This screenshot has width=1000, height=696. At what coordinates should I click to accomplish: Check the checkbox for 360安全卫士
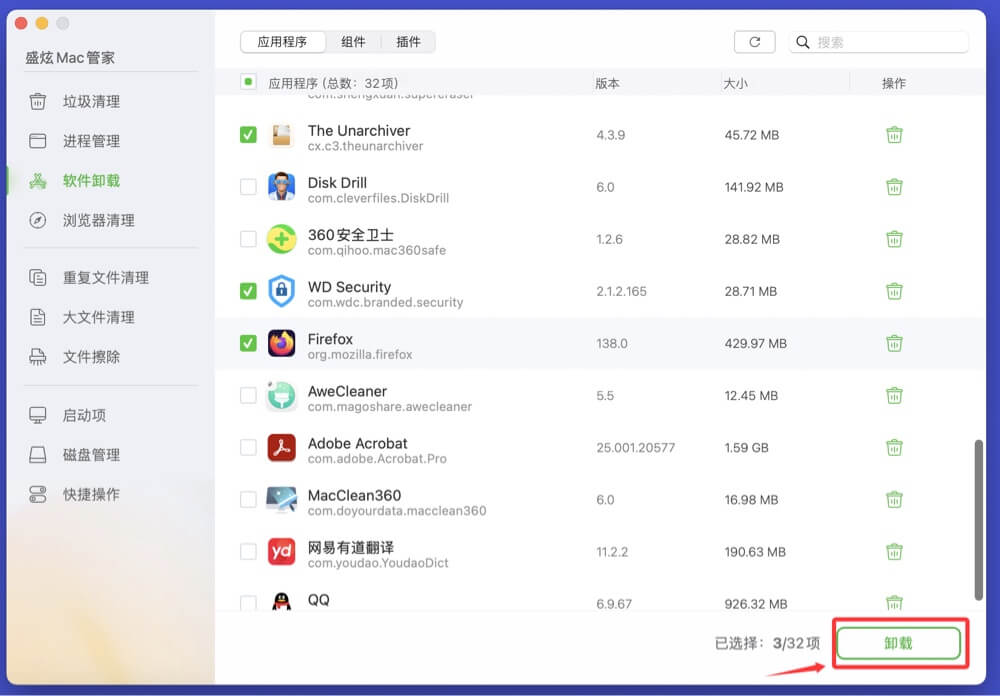click(247, 238)
